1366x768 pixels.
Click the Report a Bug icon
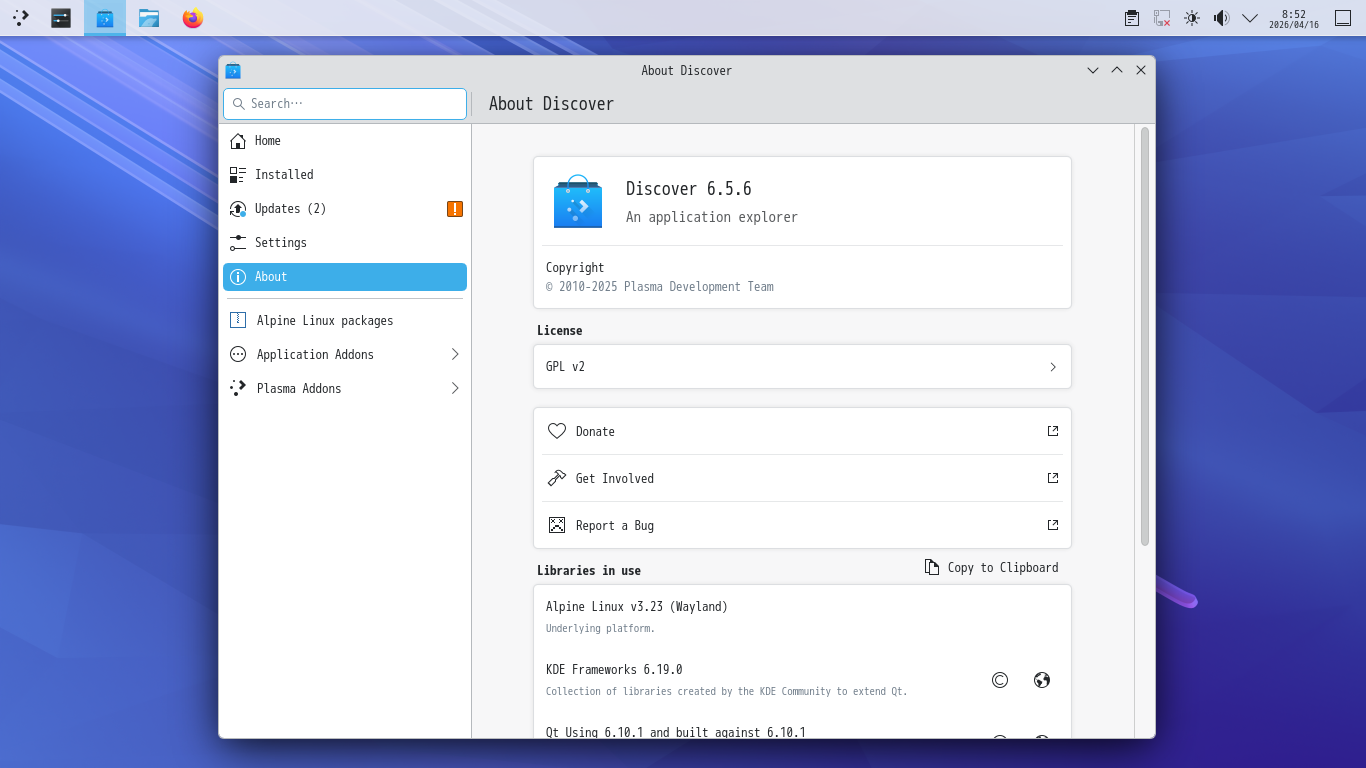tap(557, 525)
